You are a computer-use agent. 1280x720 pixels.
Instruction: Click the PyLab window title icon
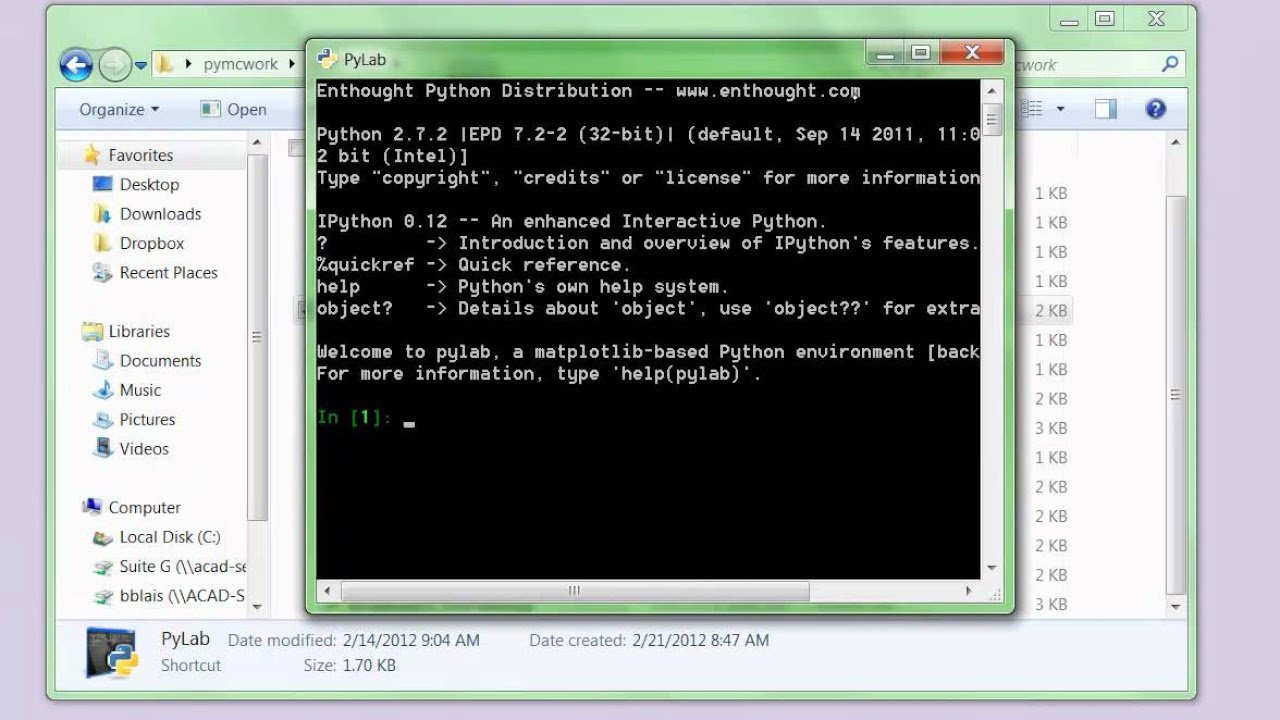click(x=326, y=59)
